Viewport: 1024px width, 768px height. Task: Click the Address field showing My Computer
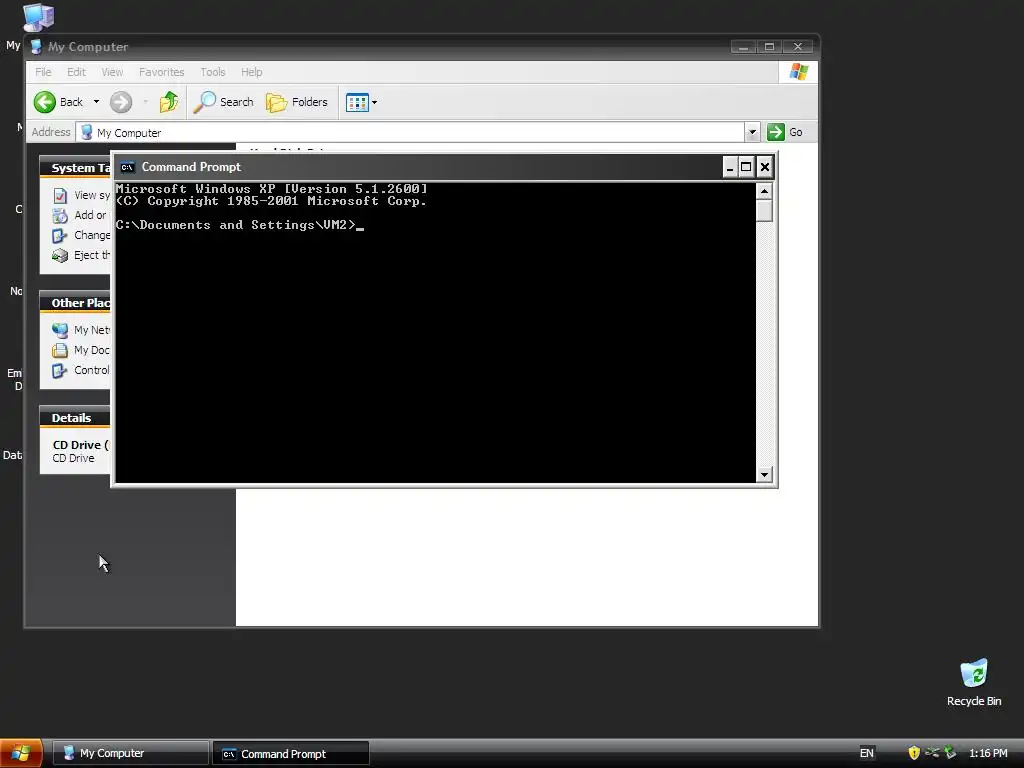(x=410, y=133)
